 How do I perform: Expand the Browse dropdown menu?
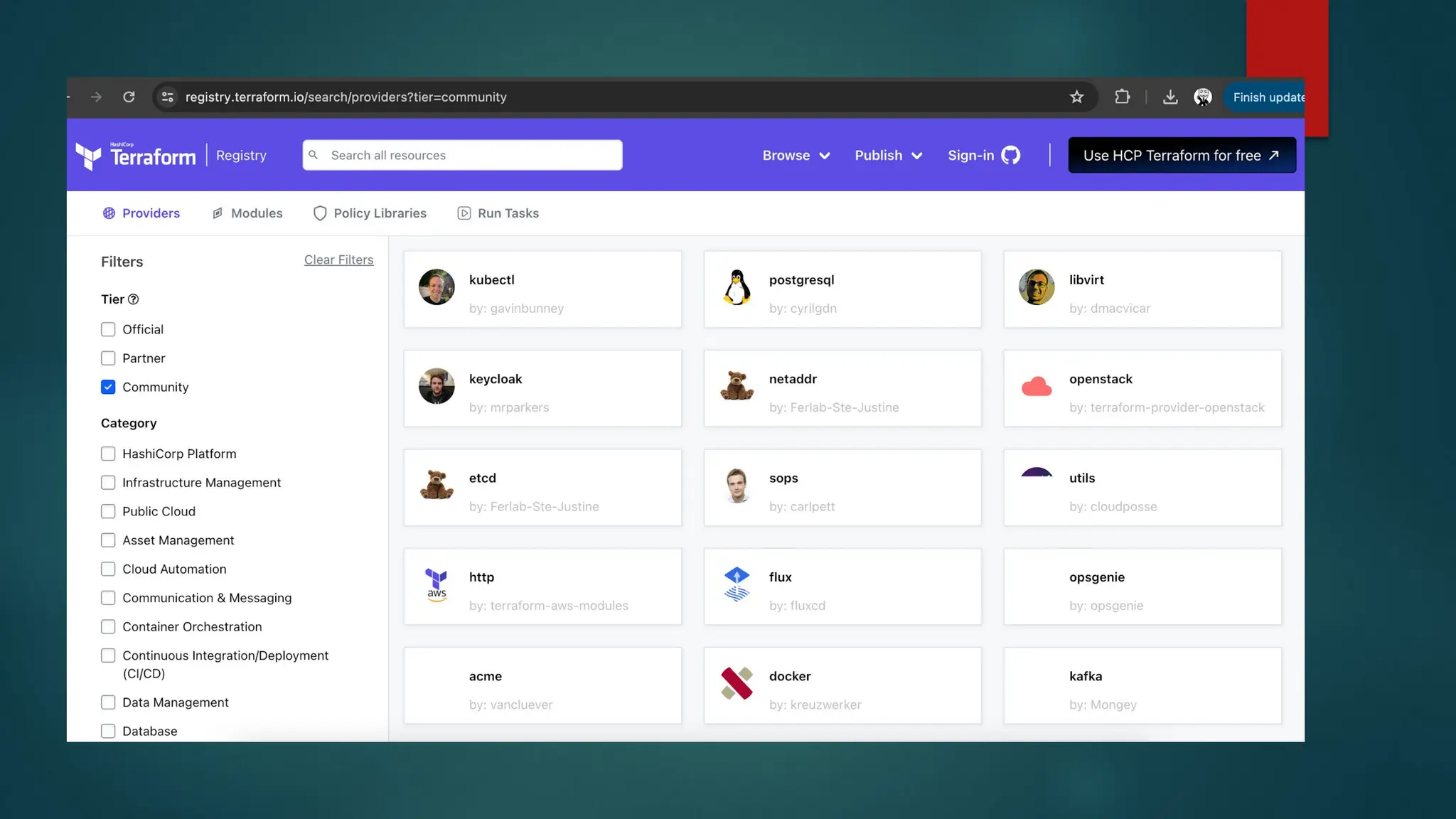click(796, 155)
